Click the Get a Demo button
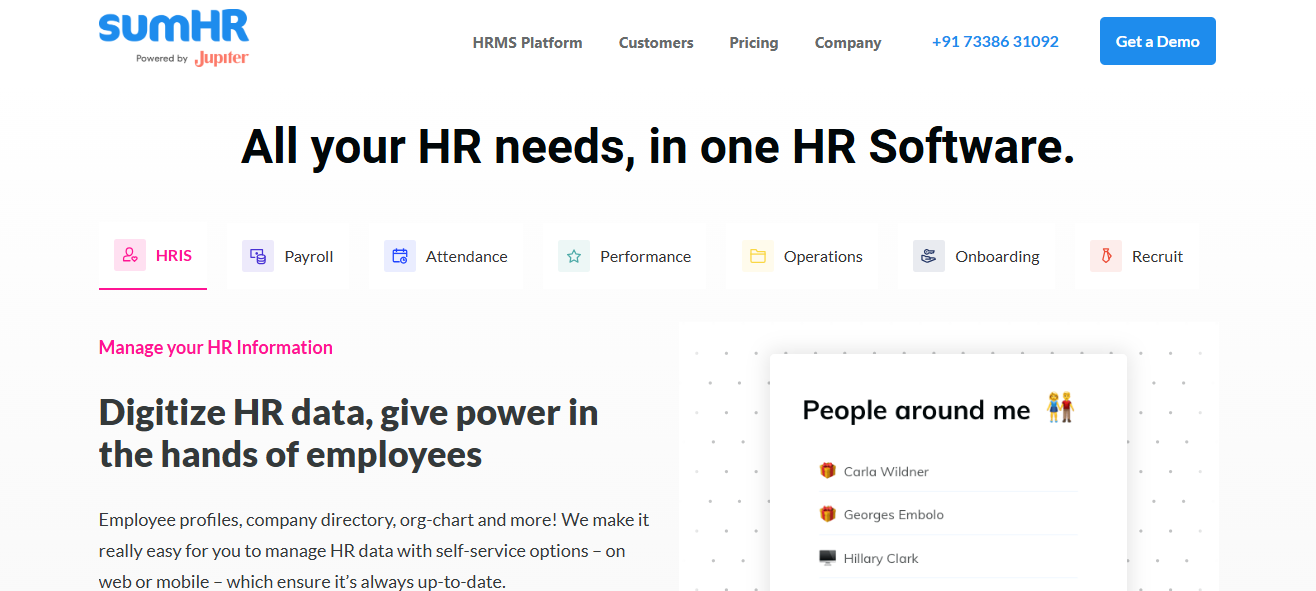The height and width of the screenshot is (591, 1316). click(x=1158, y=41)
